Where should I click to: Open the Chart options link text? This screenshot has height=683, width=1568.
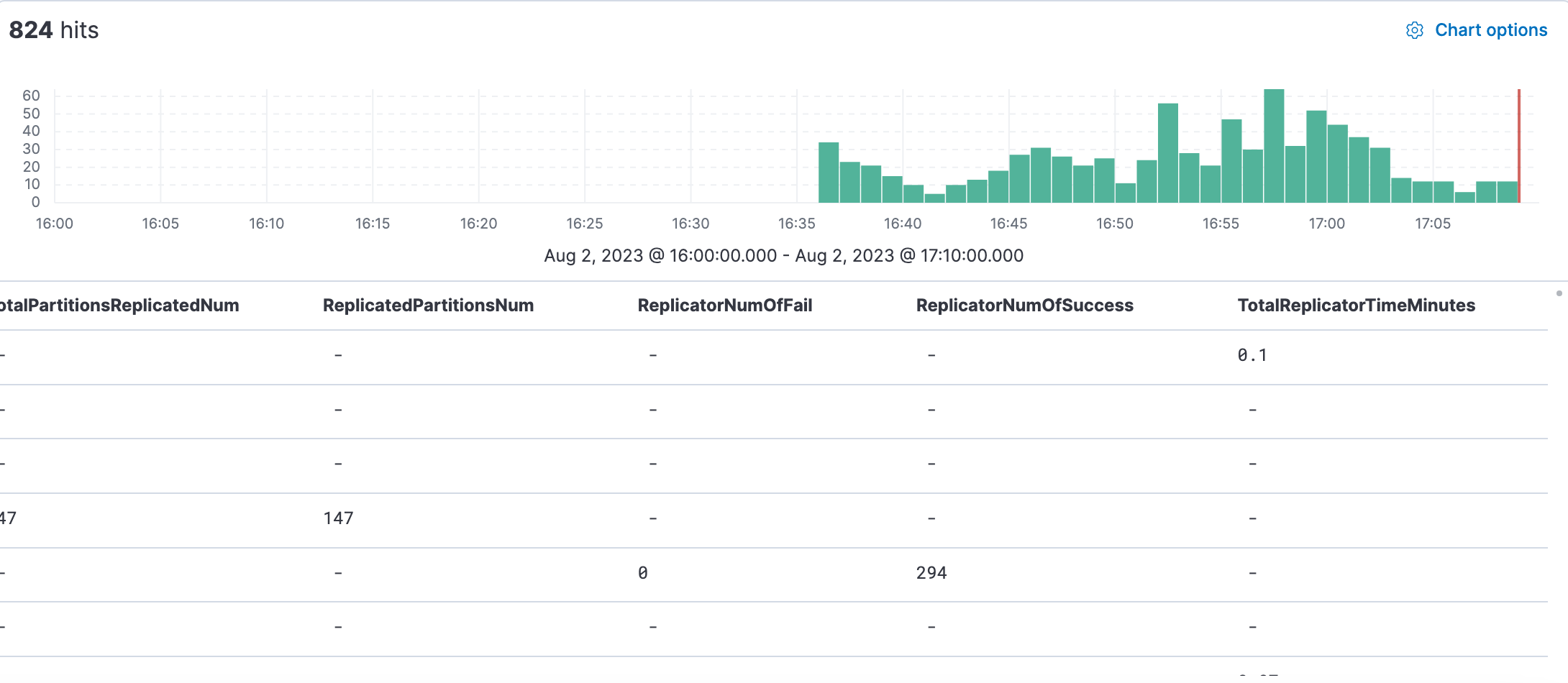(x=1490, y=30)
